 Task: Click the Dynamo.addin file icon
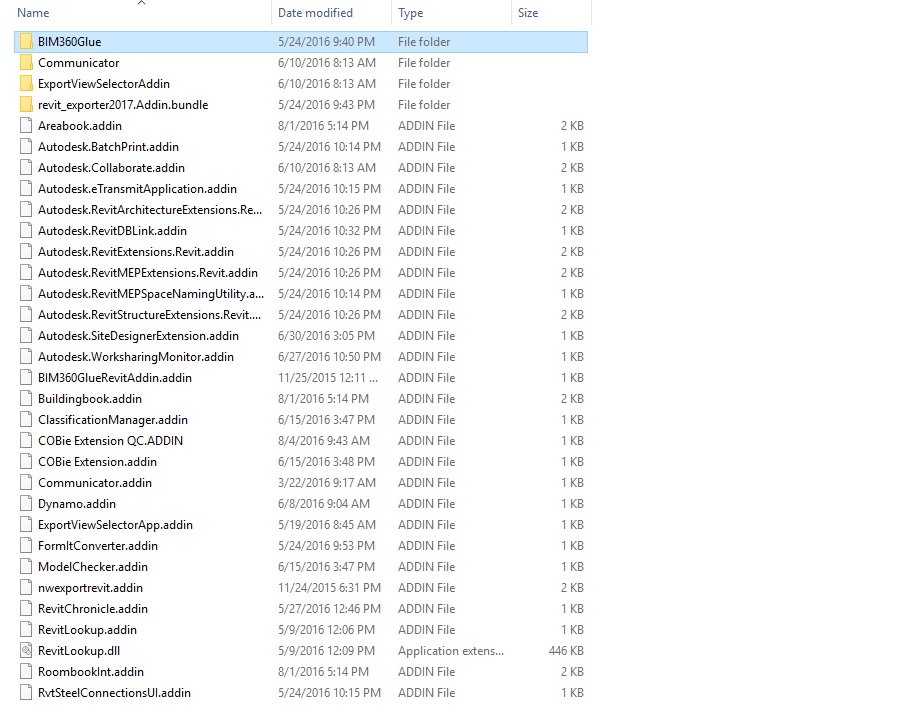tap(26, 504)
